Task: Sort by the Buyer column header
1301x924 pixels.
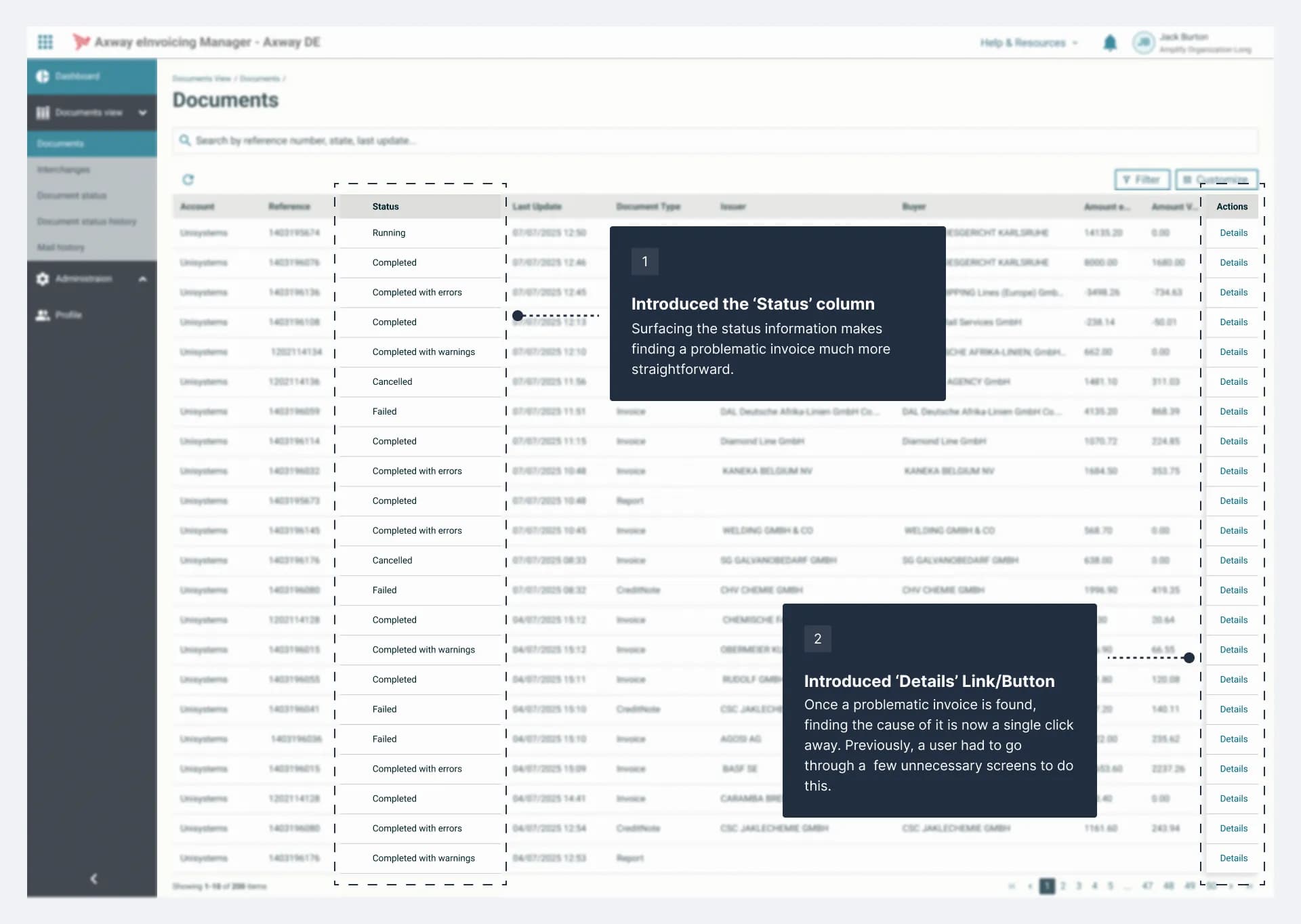Action: [x=914, y=207]
